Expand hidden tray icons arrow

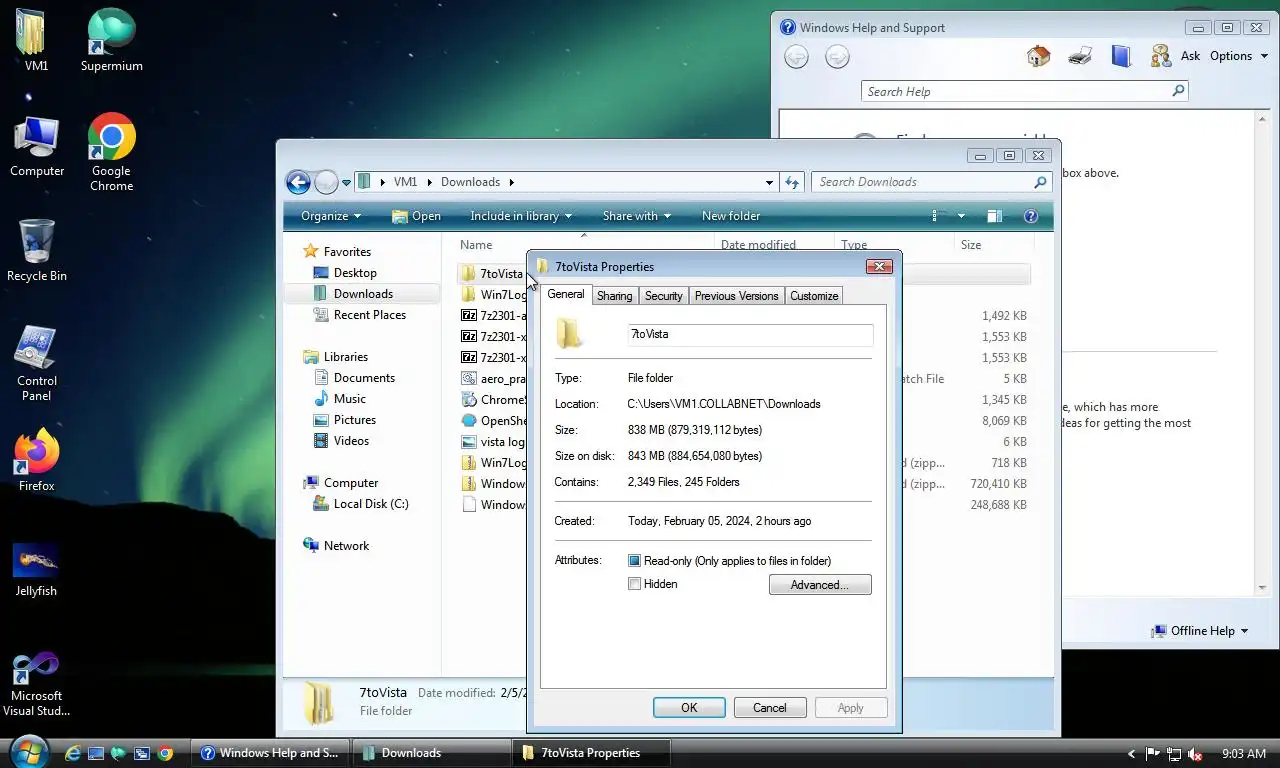tap(1132, 753)
